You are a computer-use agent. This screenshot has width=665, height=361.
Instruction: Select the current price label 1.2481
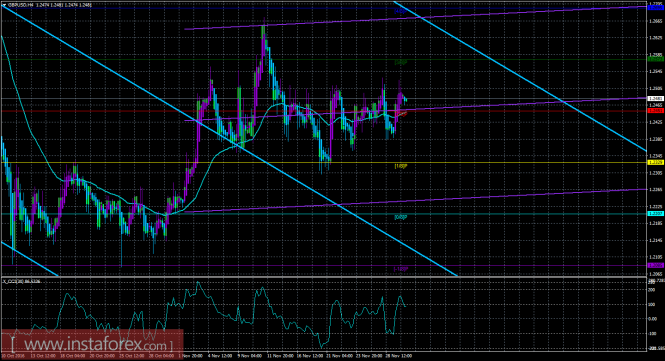pyautogui.click(x=656, y=98)
